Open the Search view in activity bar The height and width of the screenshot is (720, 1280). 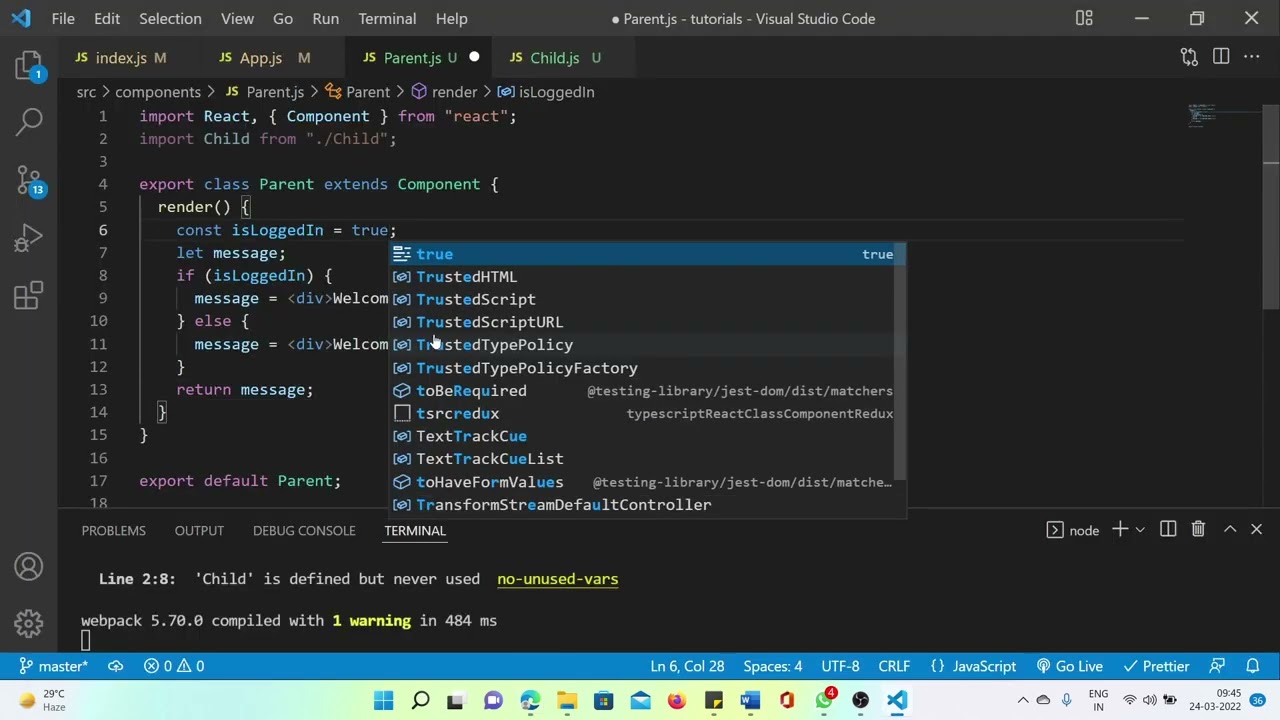click(29, 122)
